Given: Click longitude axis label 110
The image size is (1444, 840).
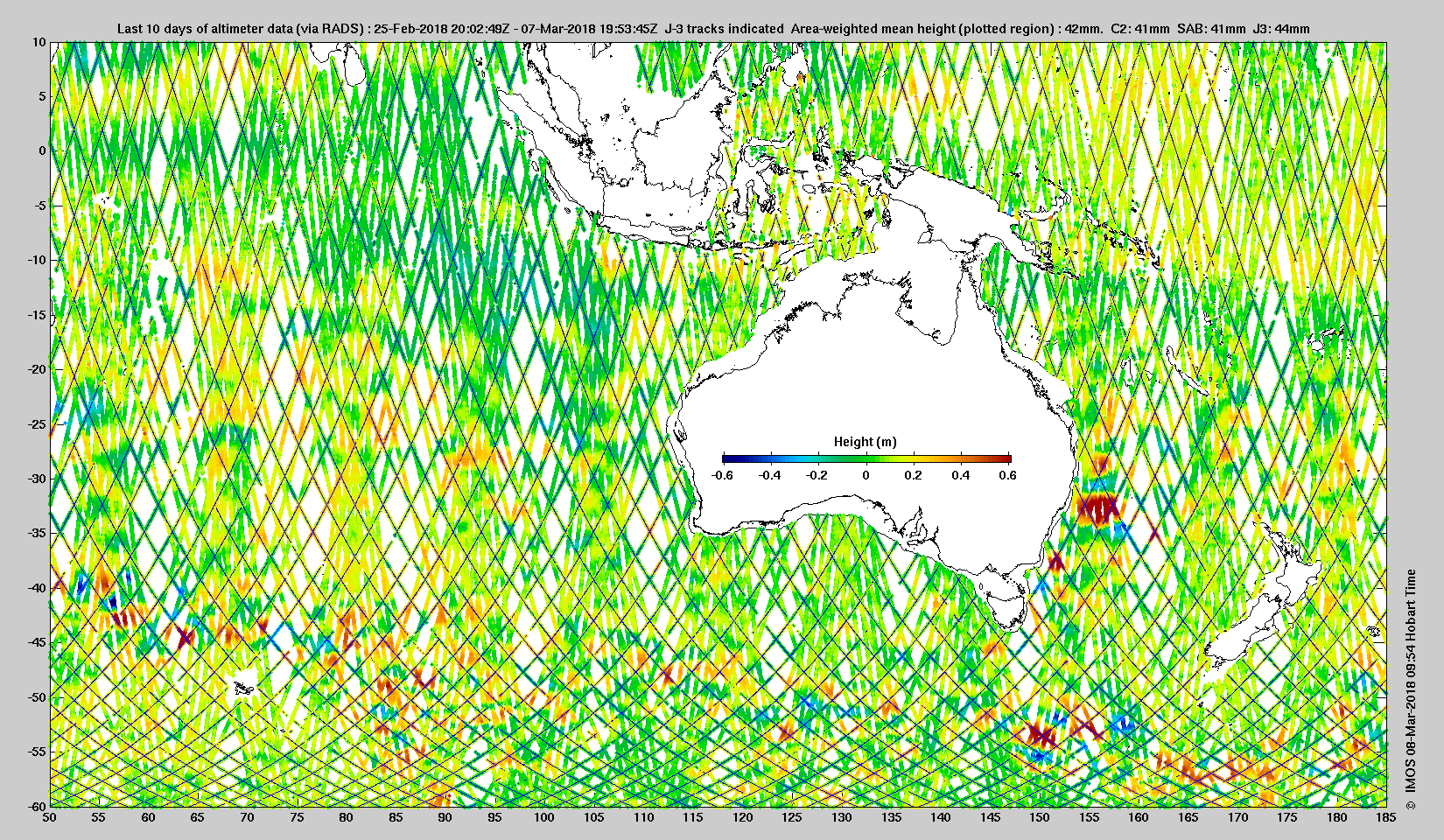Looking at the screenshot, I should tap(644, 818).
